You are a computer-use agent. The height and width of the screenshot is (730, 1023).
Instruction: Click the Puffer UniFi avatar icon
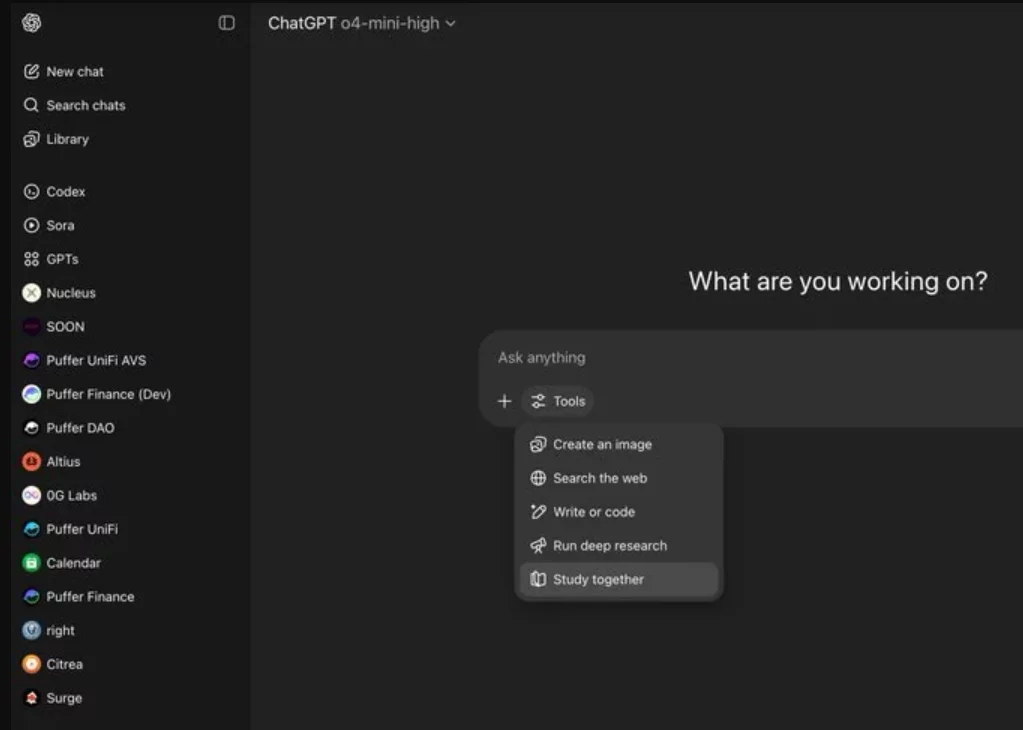pos(31,529)
